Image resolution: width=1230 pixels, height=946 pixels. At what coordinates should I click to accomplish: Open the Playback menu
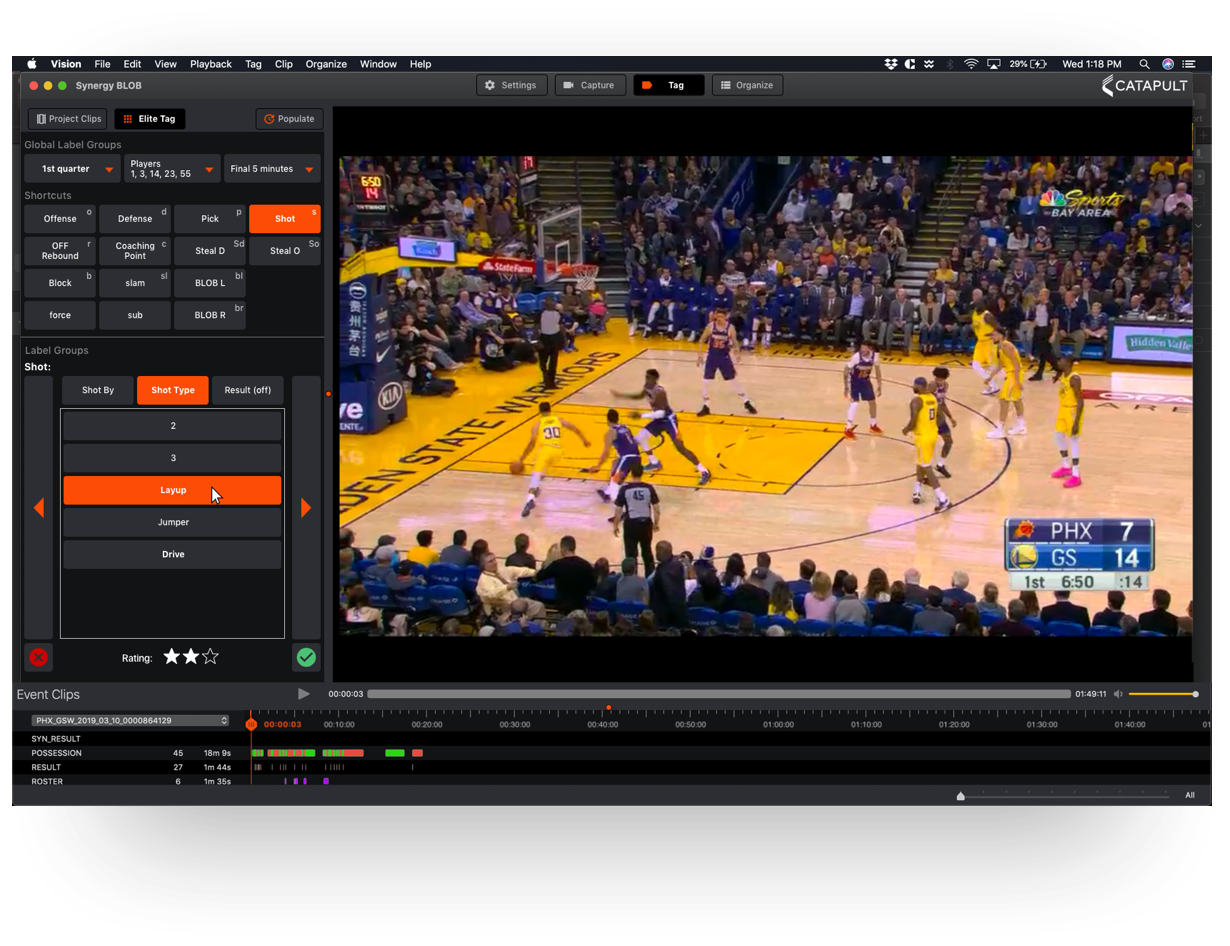(210, 64)
